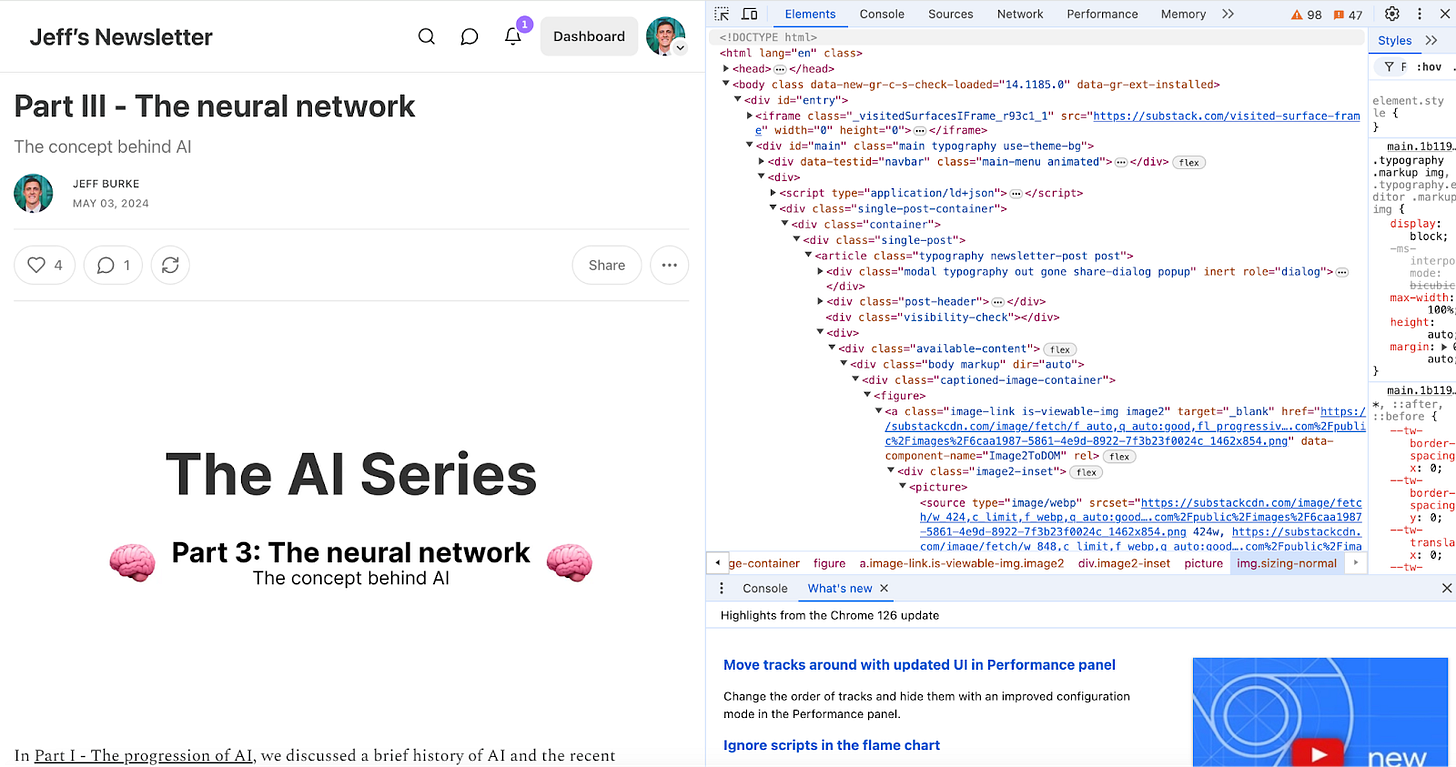This screenshot has width=1456, height=767.
Task: Open the three-dot more options button on post
Action: pos(669,265)
